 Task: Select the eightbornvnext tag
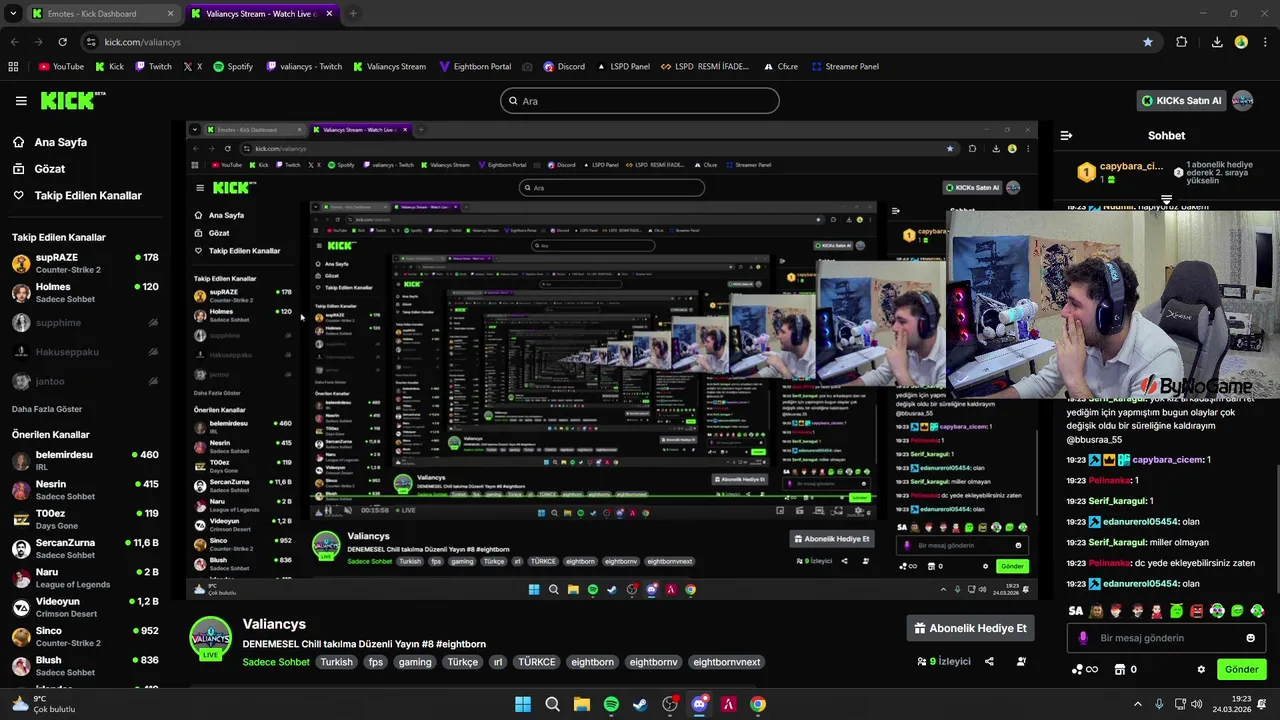coord(727,662)
